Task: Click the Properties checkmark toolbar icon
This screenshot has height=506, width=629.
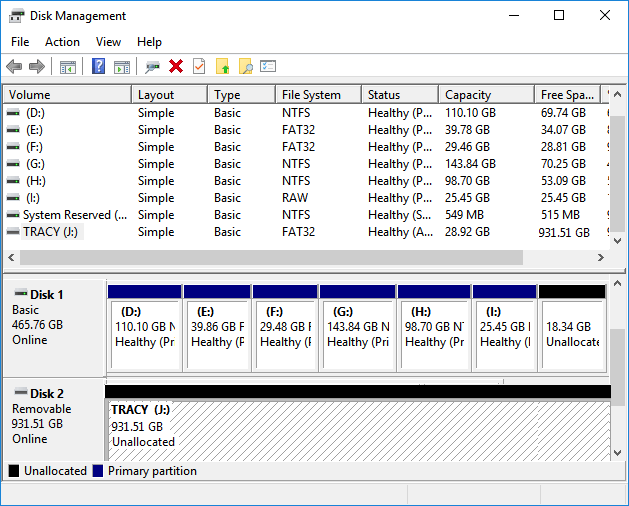Action: click(199, 66)
